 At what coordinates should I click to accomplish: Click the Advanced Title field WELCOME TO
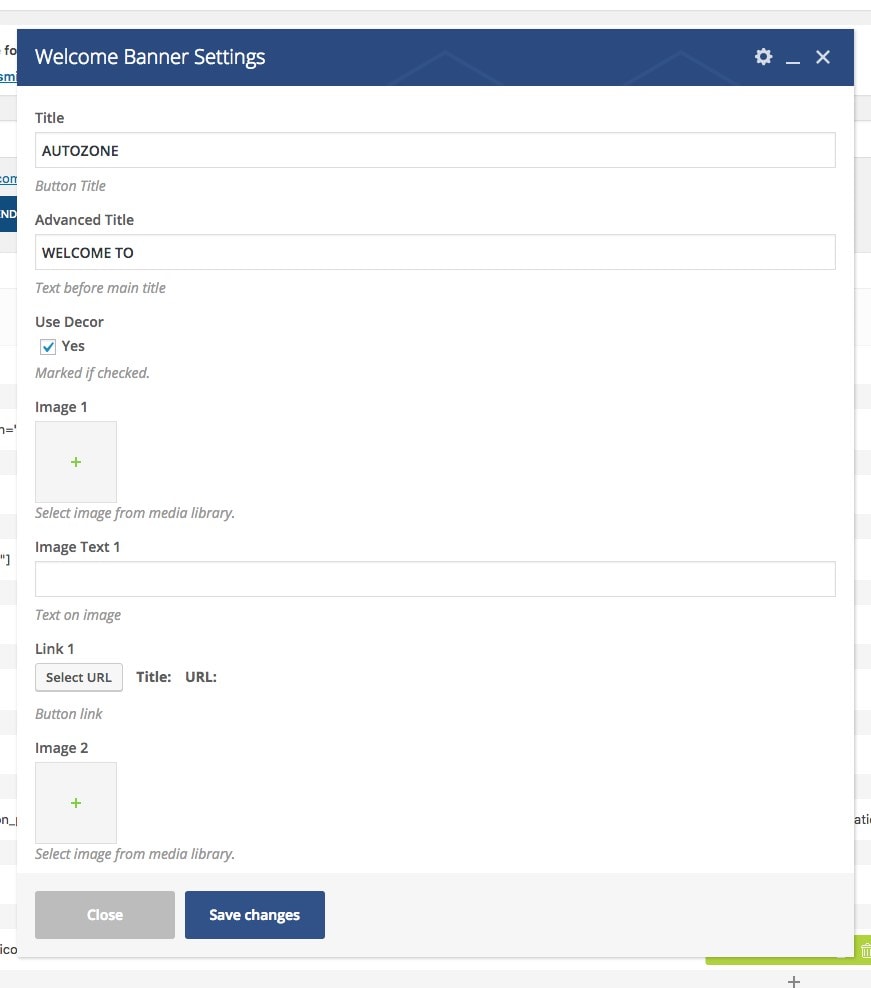[435, 252]
